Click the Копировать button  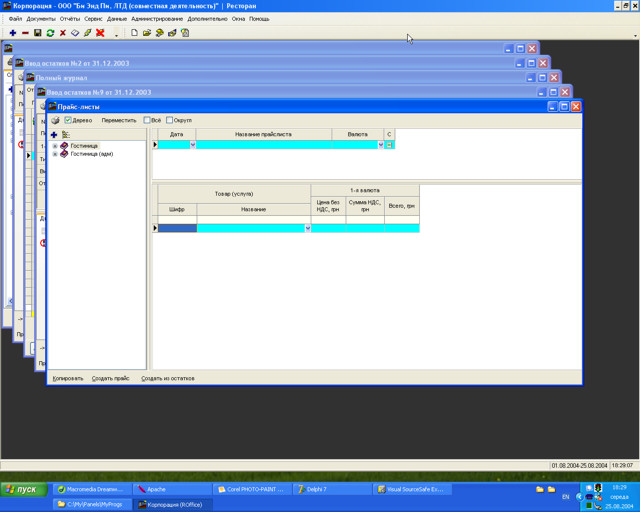68,378
